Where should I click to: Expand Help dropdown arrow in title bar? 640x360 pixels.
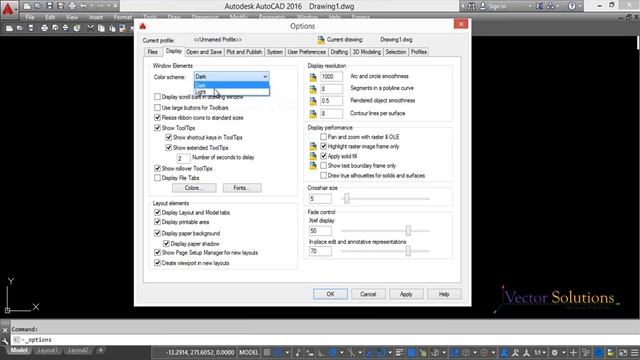pos(580,6)
